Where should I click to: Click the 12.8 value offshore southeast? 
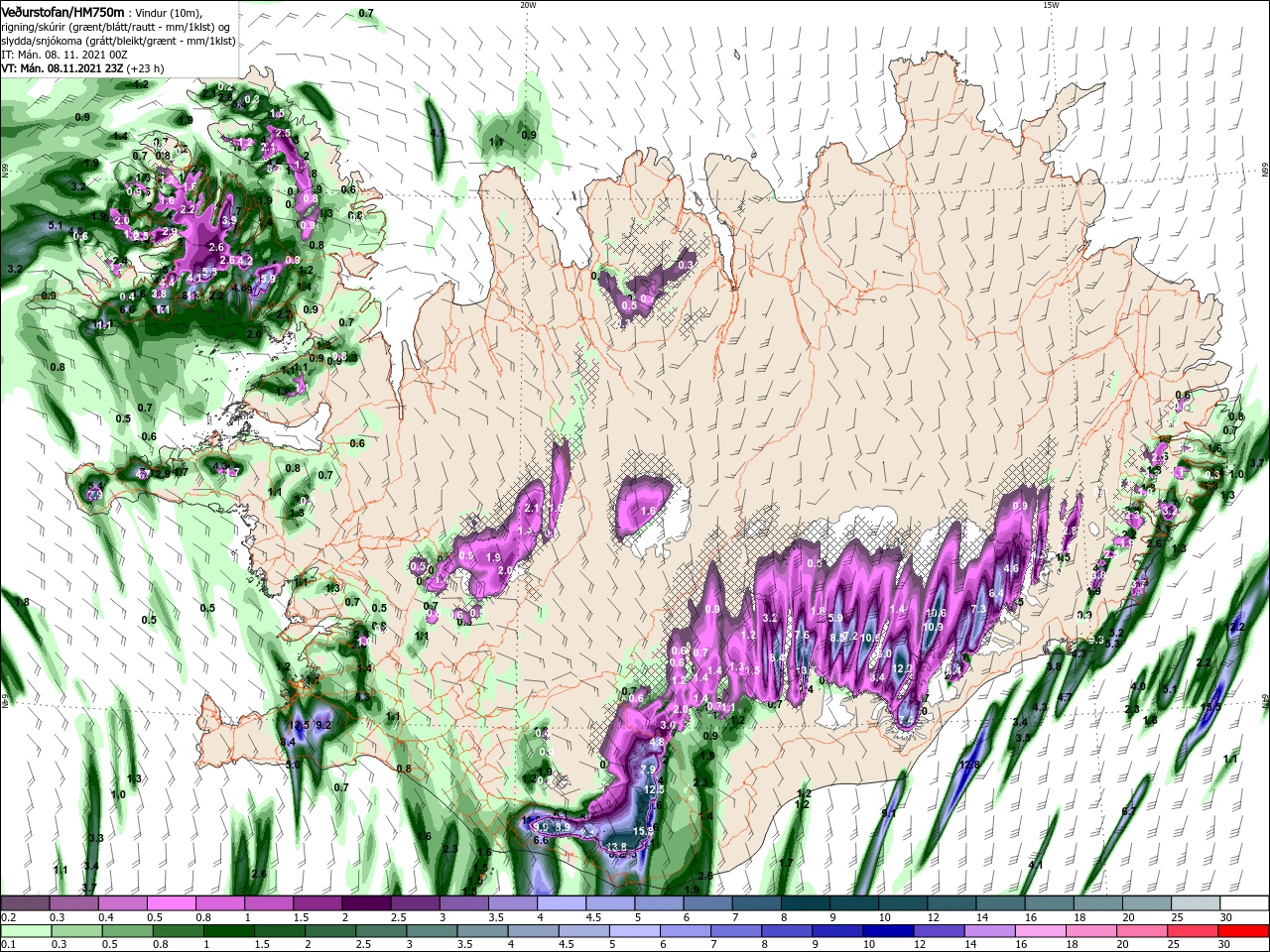[969, 765]
